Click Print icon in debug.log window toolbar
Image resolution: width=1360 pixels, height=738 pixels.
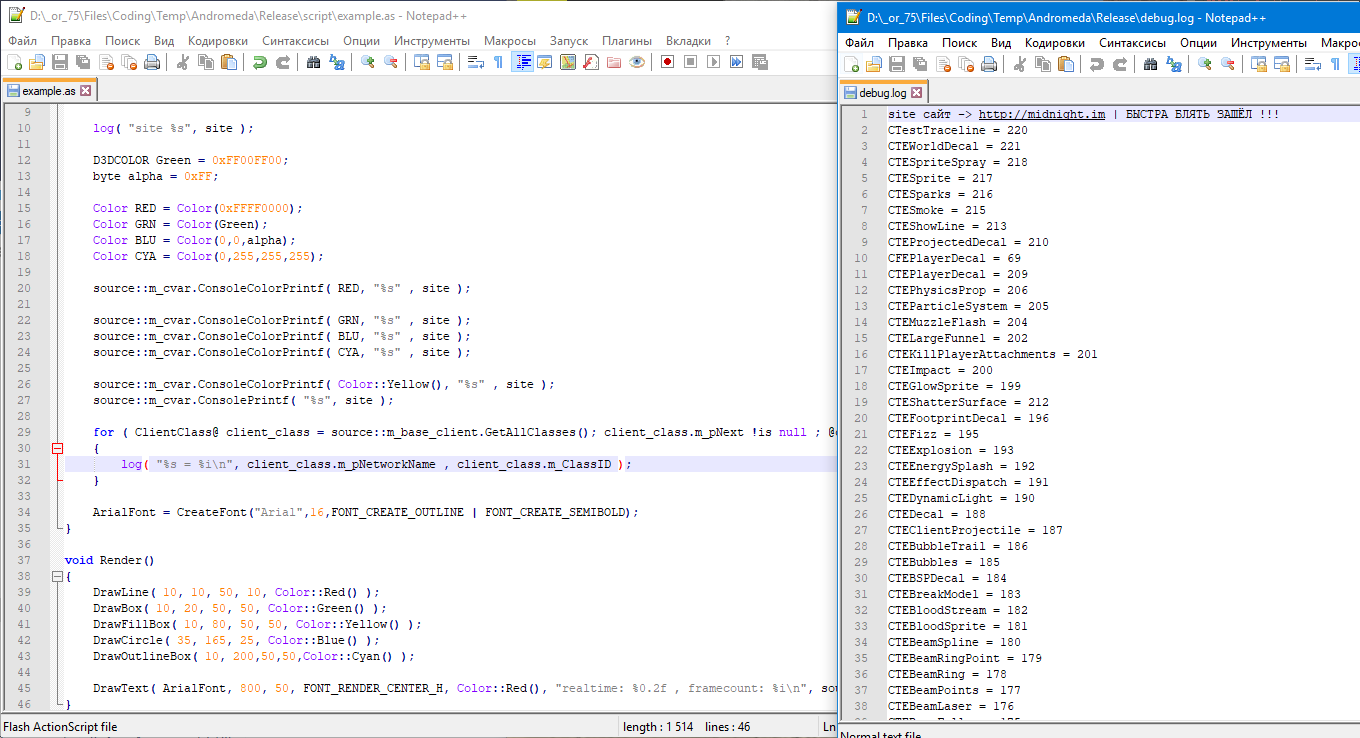pyautogui.click(x=989, y=64)
